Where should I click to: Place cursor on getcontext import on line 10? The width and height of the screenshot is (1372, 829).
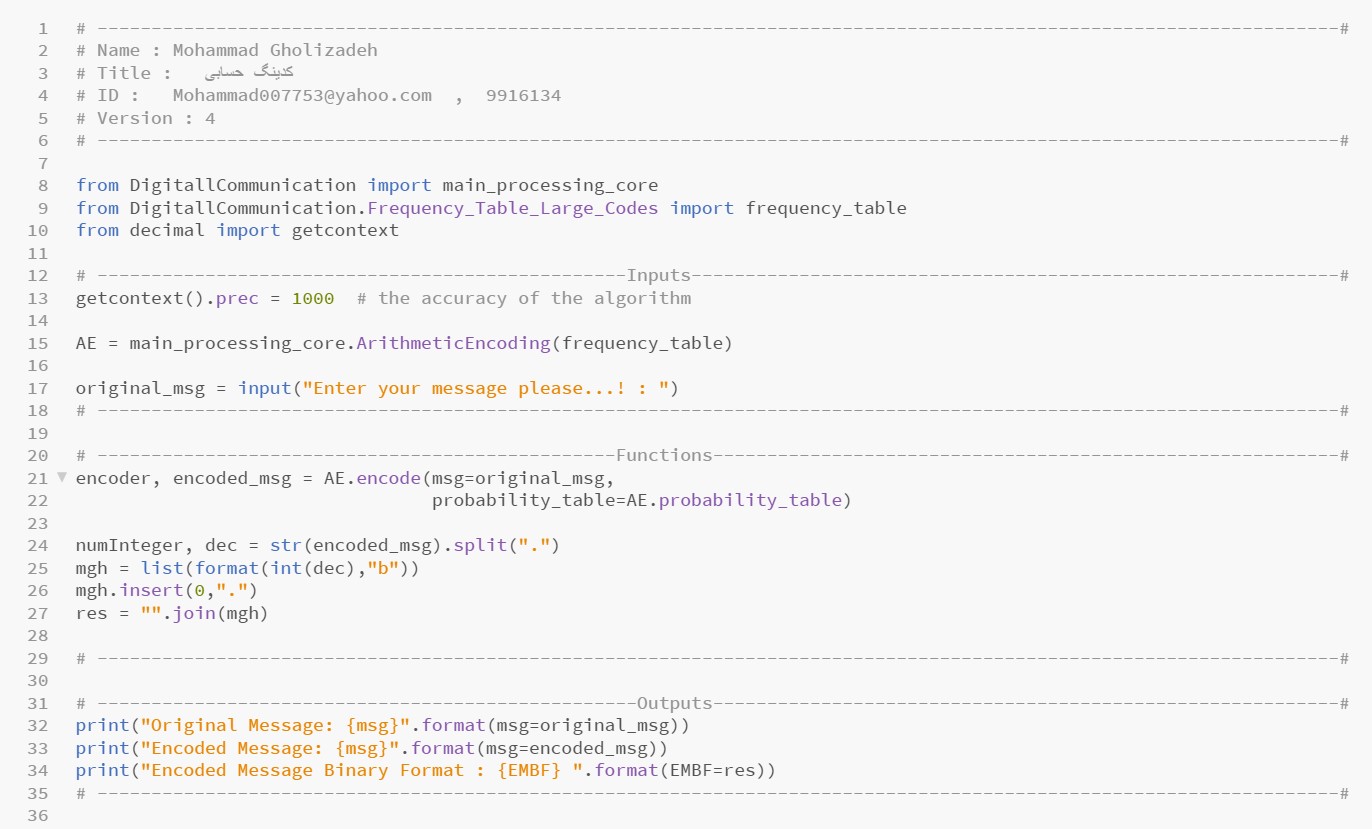click(x=345, y=230)
